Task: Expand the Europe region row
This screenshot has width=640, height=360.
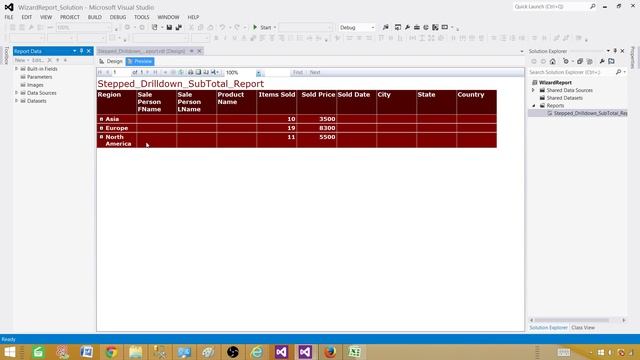Action: point(101,128)
